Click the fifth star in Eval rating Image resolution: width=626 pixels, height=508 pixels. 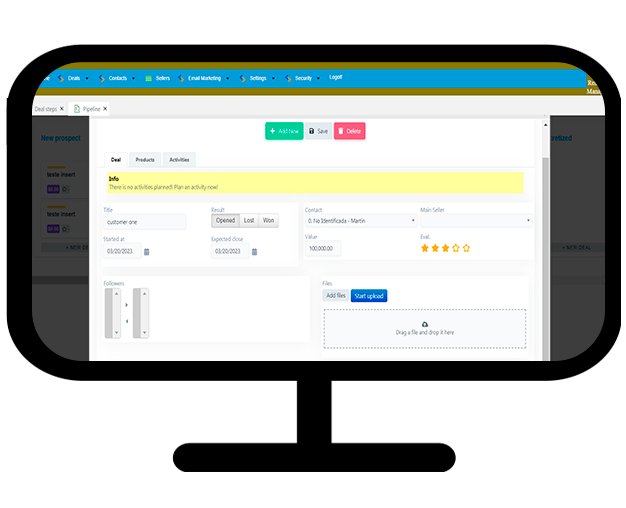click(466, 248)
